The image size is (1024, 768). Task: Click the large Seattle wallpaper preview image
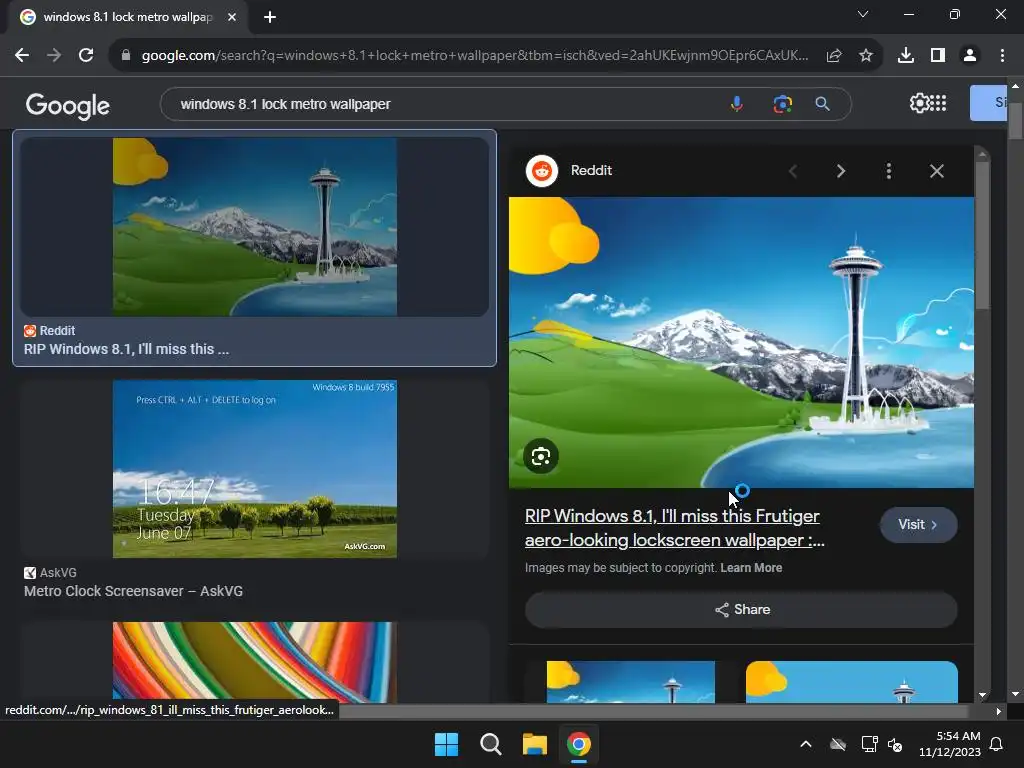741,342
